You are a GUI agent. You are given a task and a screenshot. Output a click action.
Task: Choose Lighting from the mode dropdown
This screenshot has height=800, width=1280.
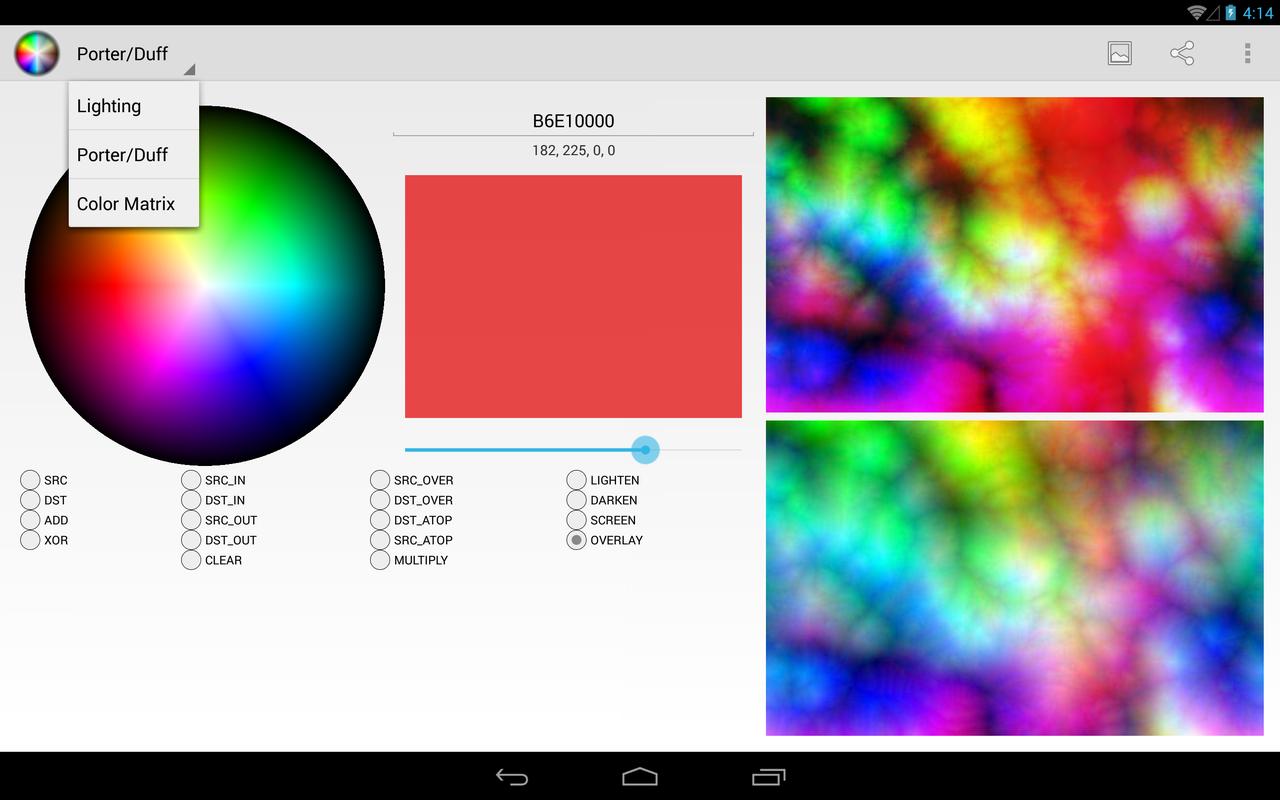[x=108, y=105]
